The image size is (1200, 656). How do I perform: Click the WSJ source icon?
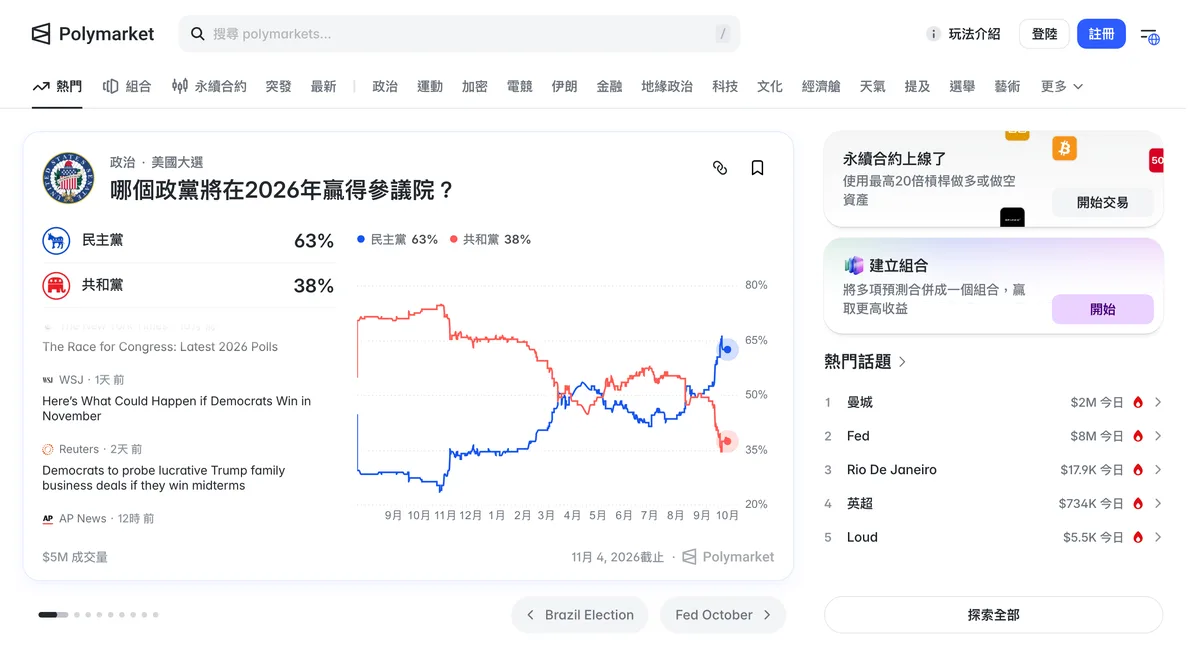coord(48,380)
